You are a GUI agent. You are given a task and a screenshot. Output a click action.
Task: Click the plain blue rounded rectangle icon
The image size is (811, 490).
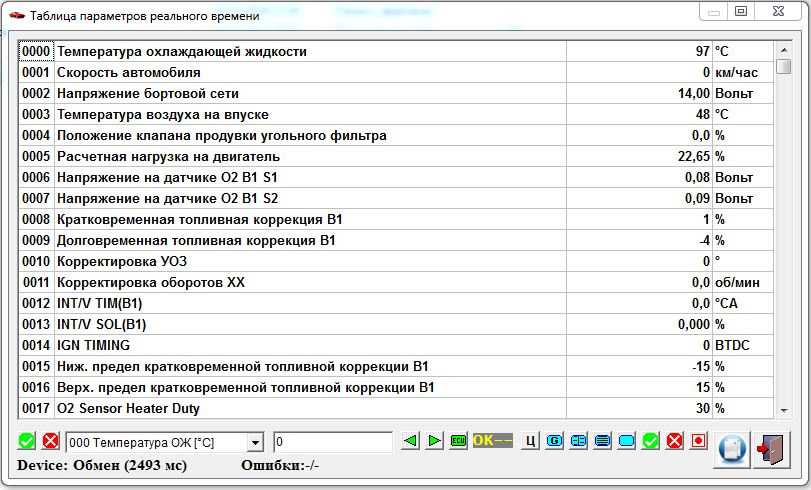coord(626,441)
